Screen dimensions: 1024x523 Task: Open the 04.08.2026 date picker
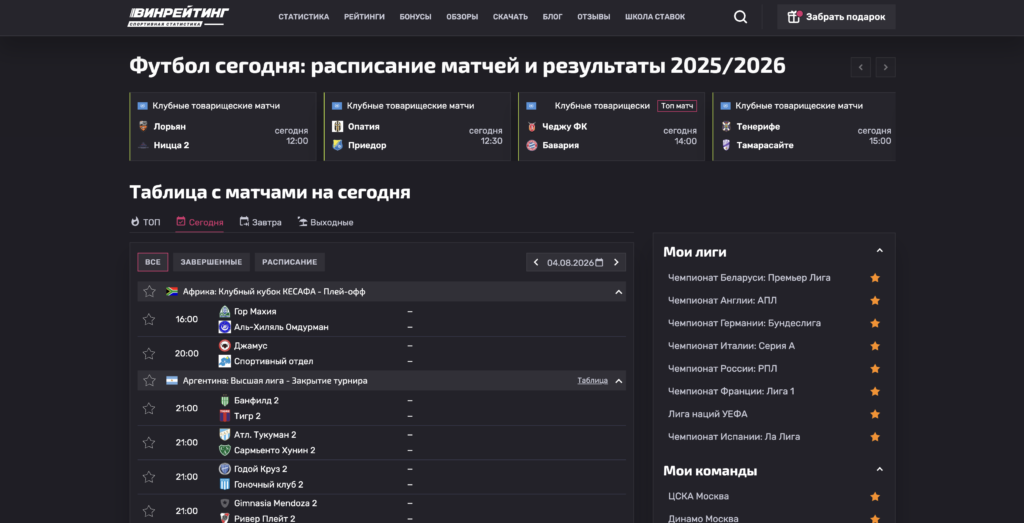coord(575,262)
